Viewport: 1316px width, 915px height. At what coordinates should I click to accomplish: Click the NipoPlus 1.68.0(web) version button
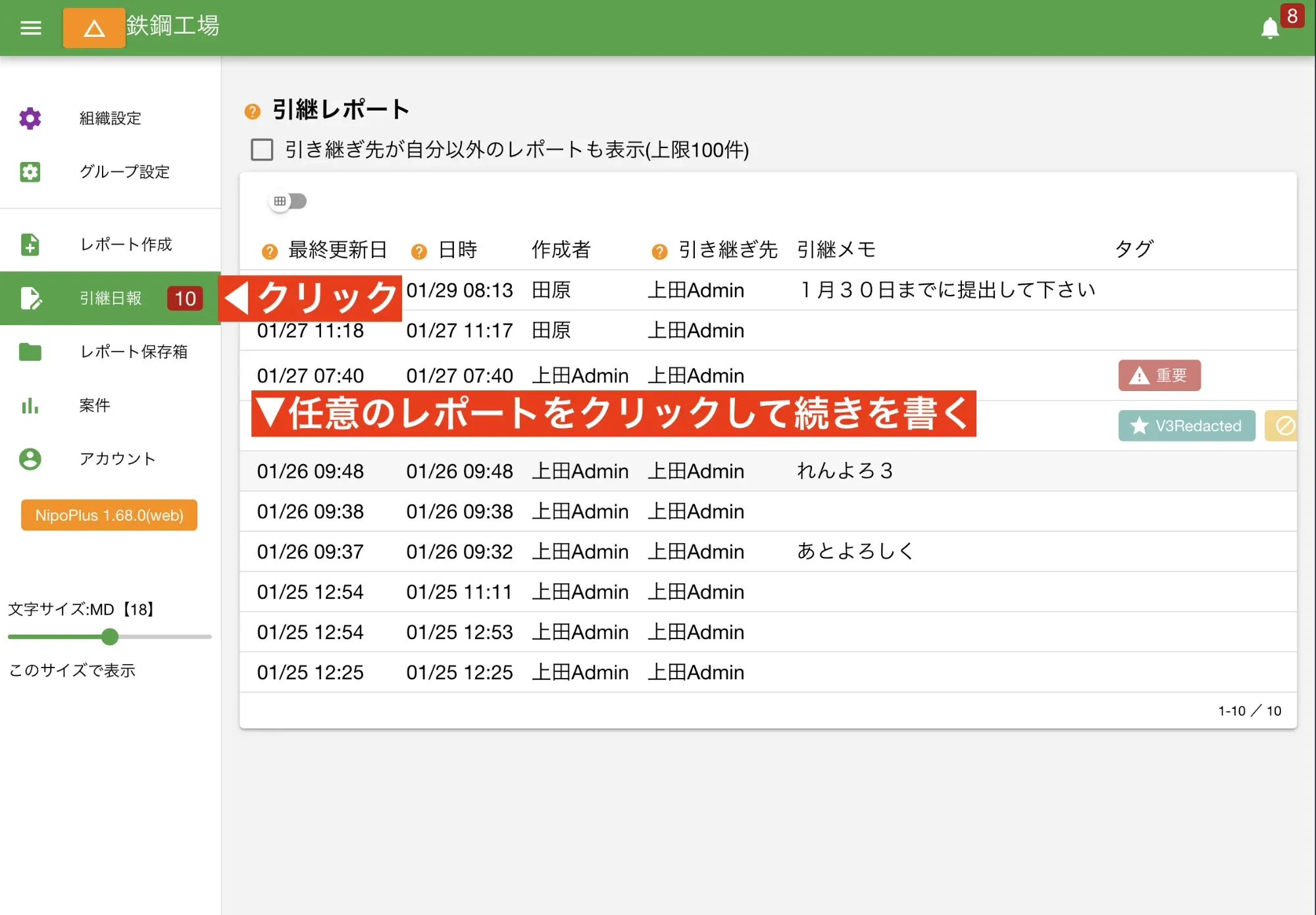pos(109,515)
